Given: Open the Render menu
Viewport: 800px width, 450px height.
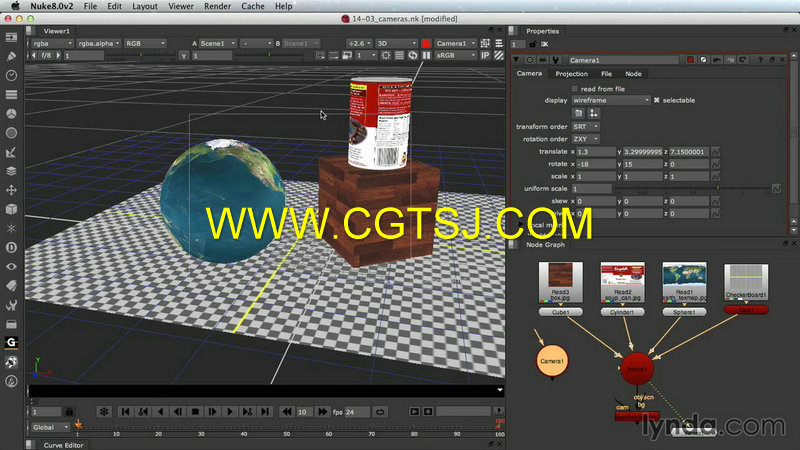Looking at the screenshot, I should click(x=217, y=6).
